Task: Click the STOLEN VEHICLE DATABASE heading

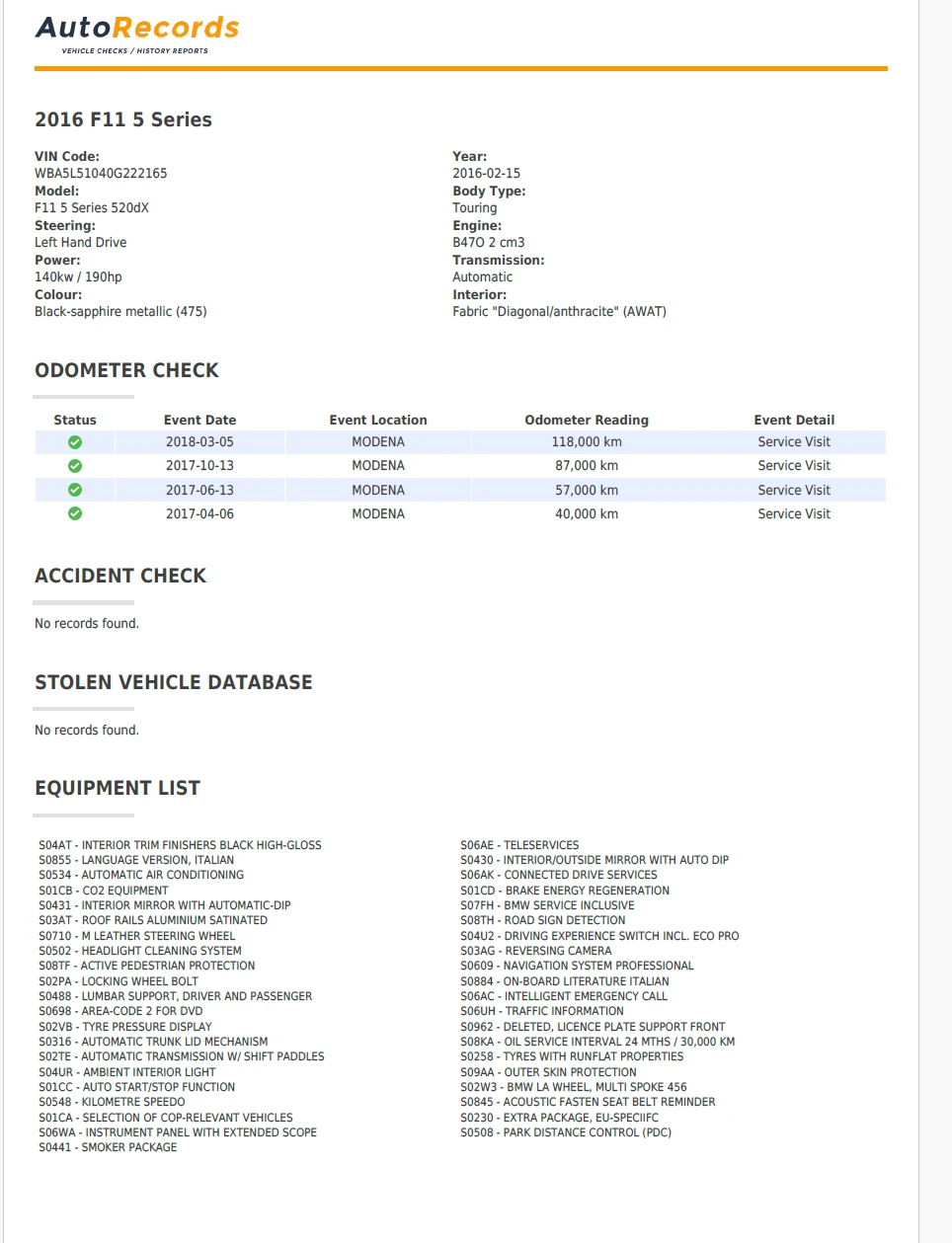Action: click(174, 682)
